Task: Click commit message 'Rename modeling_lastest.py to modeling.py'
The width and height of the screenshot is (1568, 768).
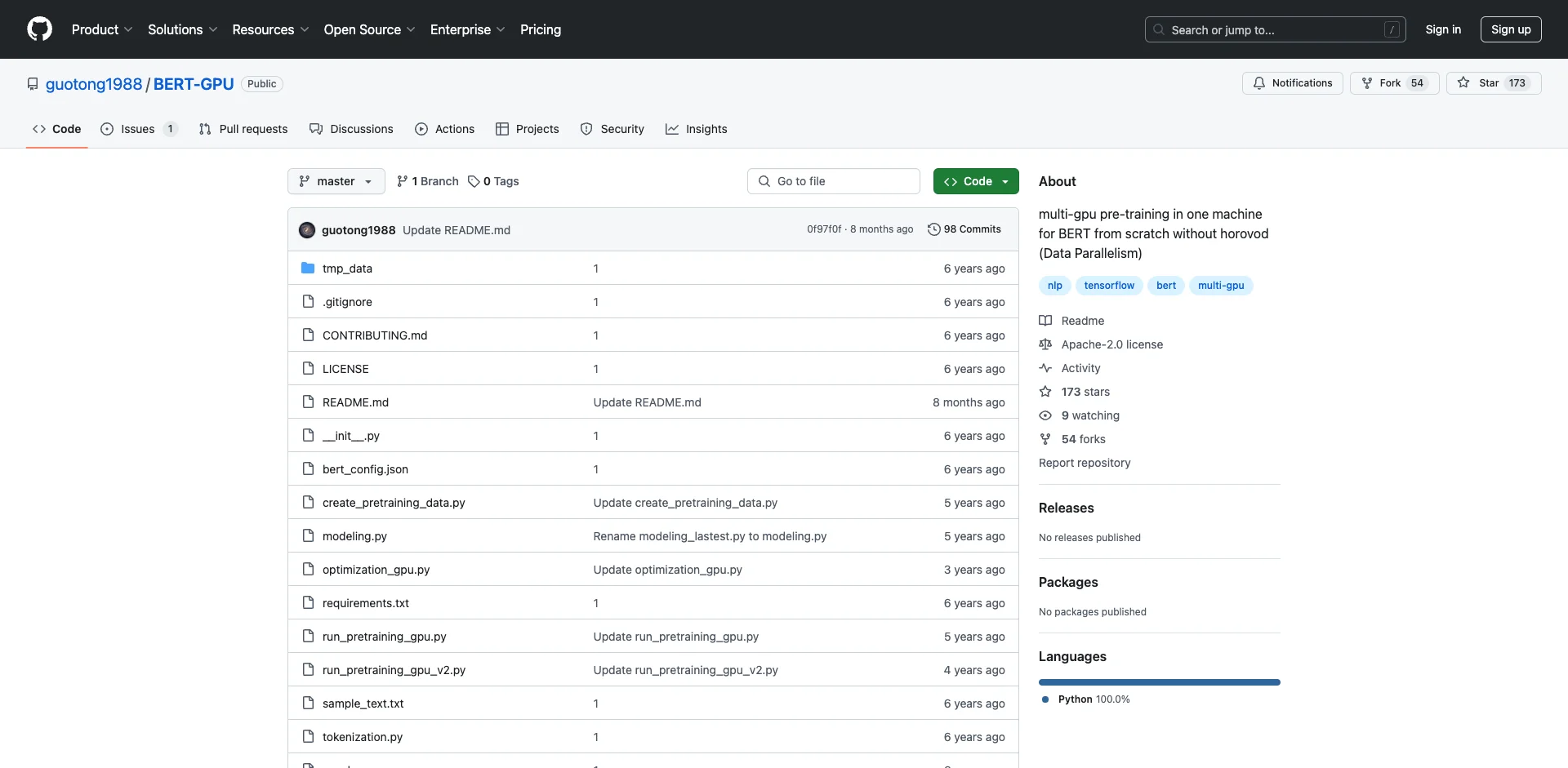Action: click(710, 536)
